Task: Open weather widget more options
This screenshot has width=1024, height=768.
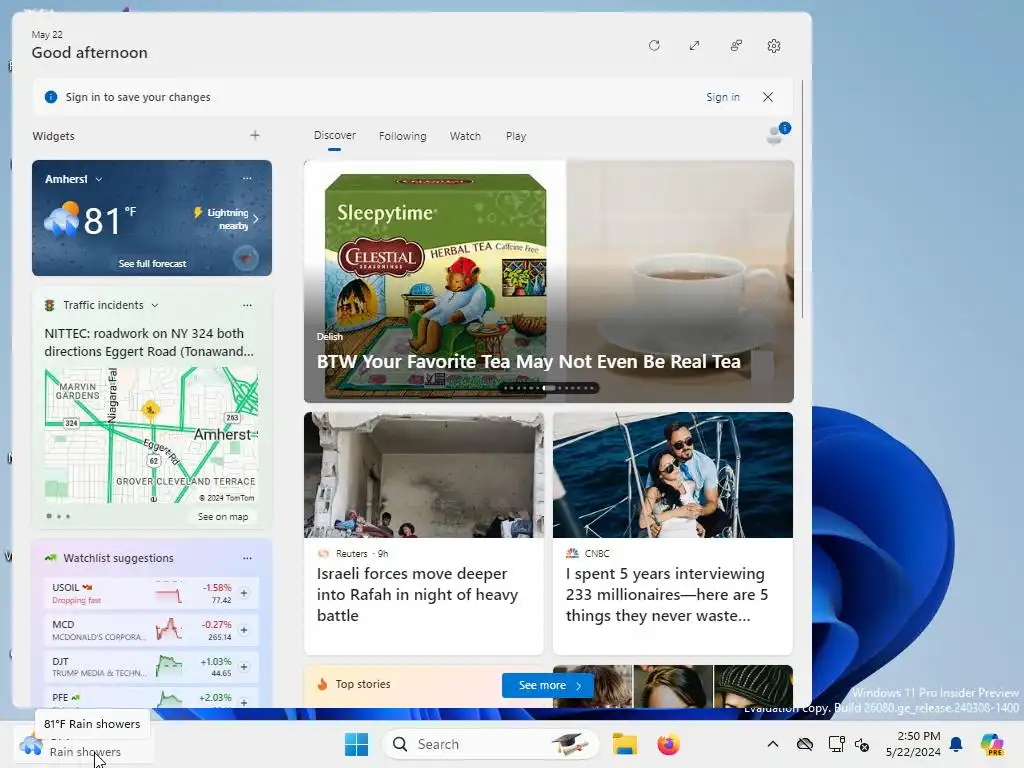Action: point(247,178)
